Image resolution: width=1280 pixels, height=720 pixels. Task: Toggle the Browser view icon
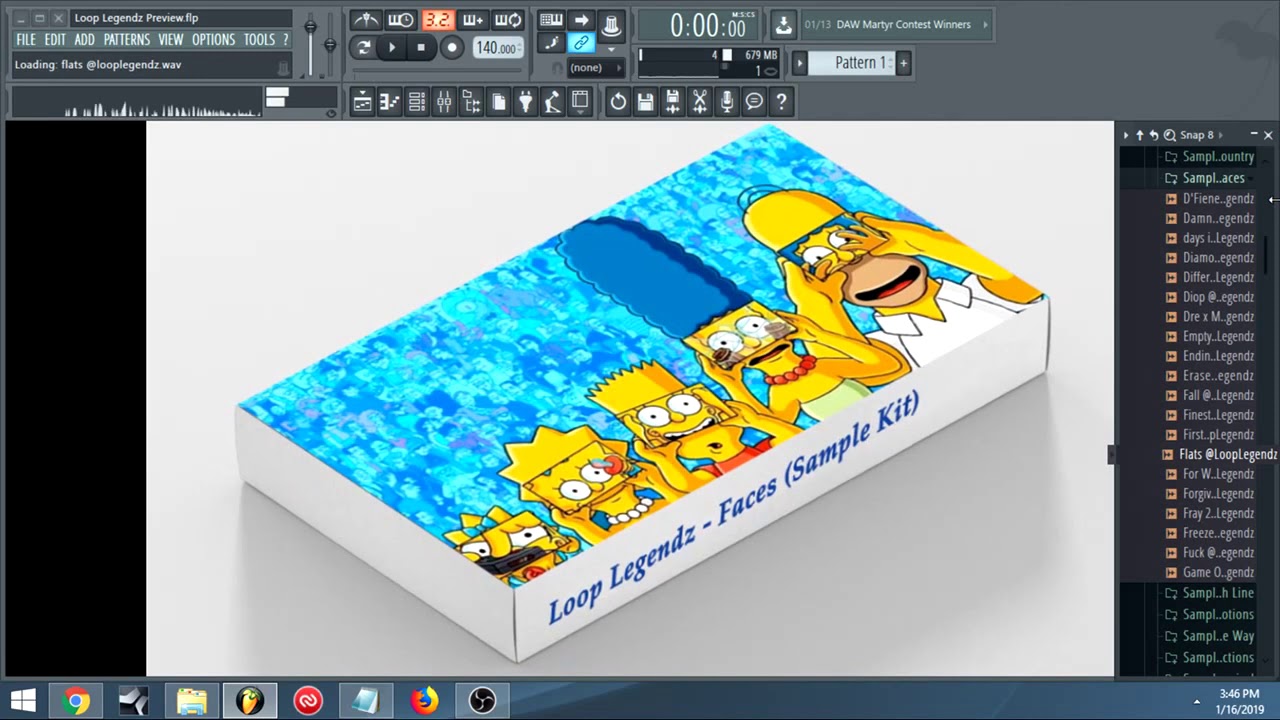pos(471,101)
